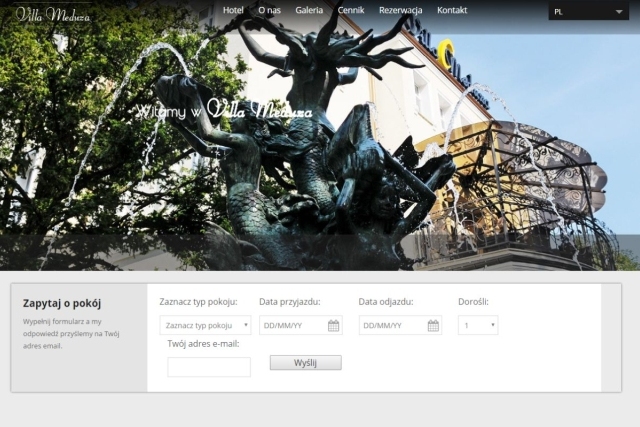Open the departure date calendar icon
Viewport: 640px width, 427px height.
(433, 325)
